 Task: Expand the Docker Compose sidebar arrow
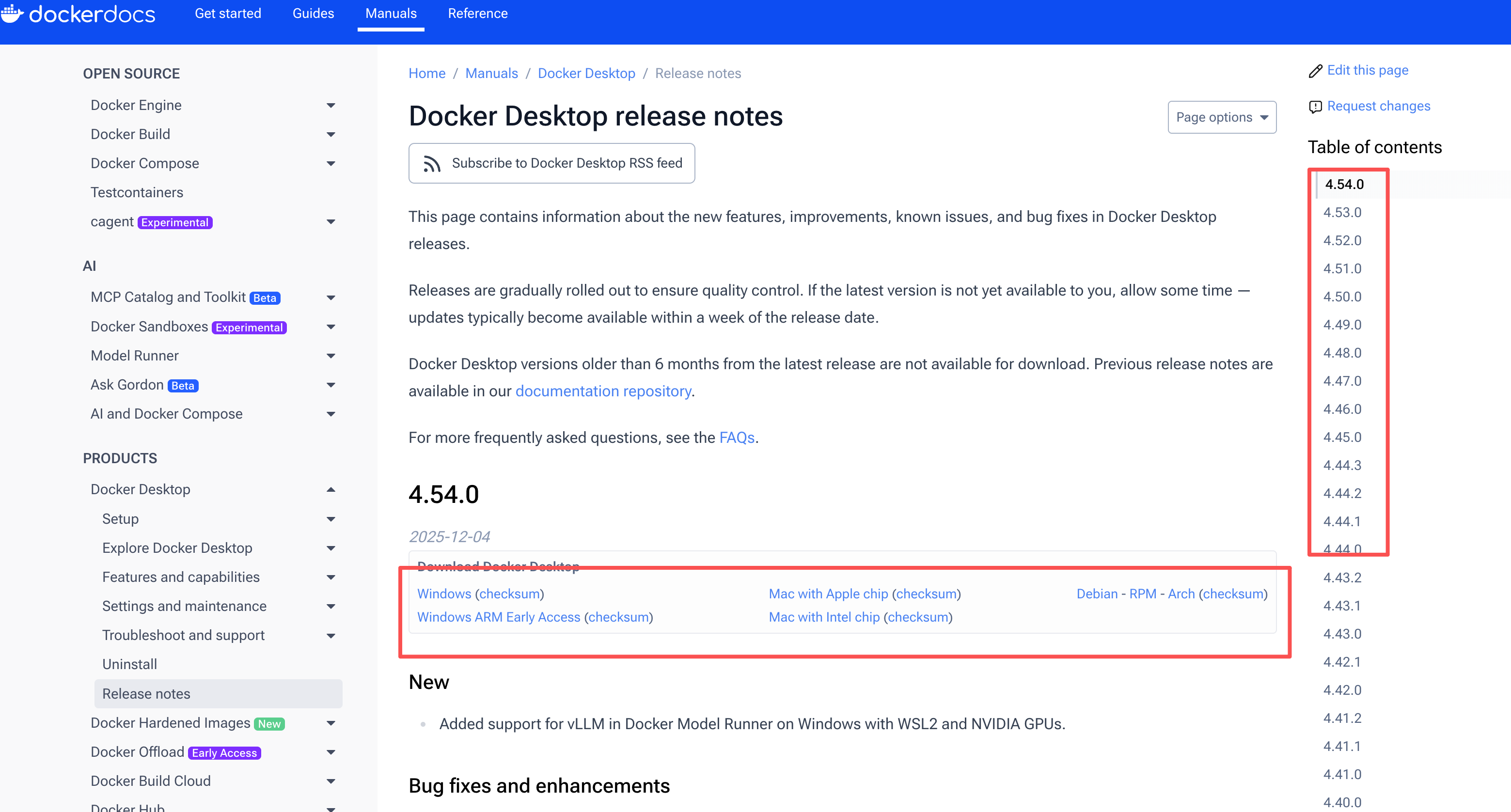331,164
